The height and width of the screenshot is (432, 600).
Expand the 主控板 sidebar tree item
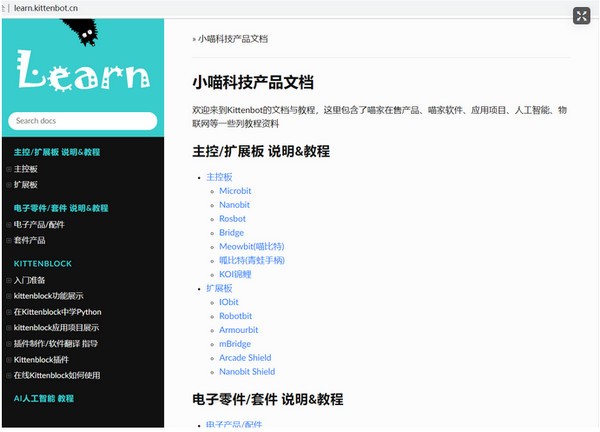[9, 169]
